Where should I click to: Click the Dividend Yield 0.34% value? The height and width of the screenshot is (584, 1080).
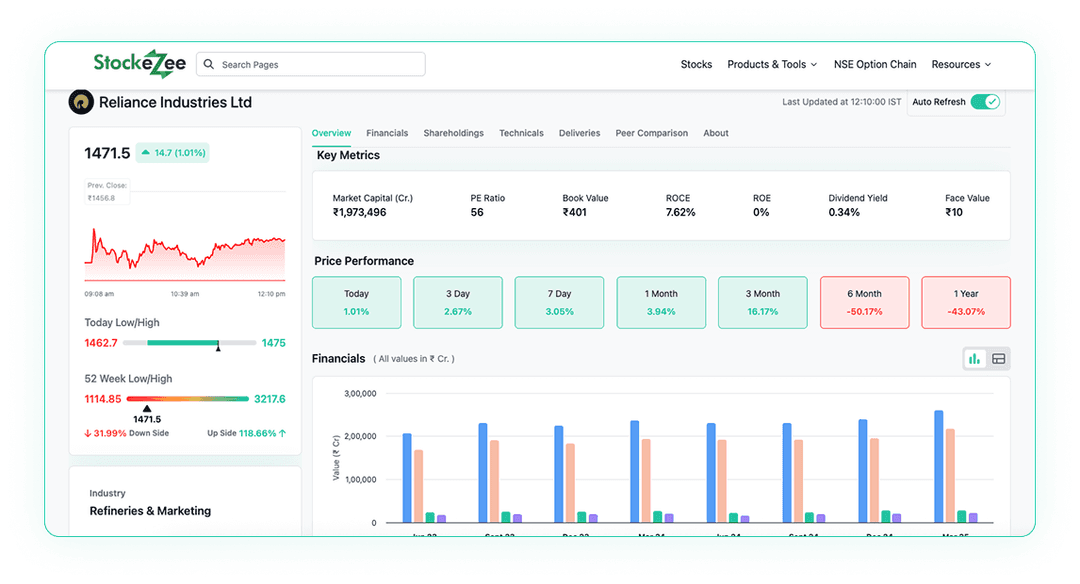[x=844, y=212]
